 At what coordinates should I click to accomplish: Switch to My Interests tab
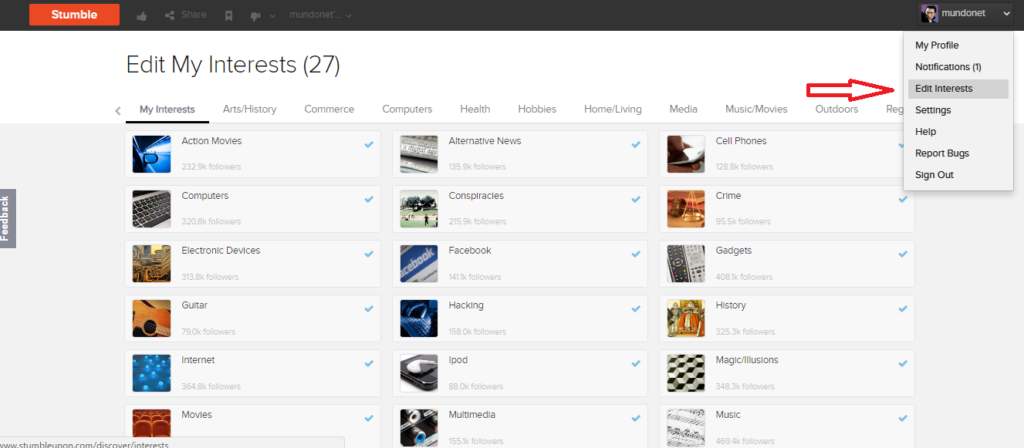[167, 110]
